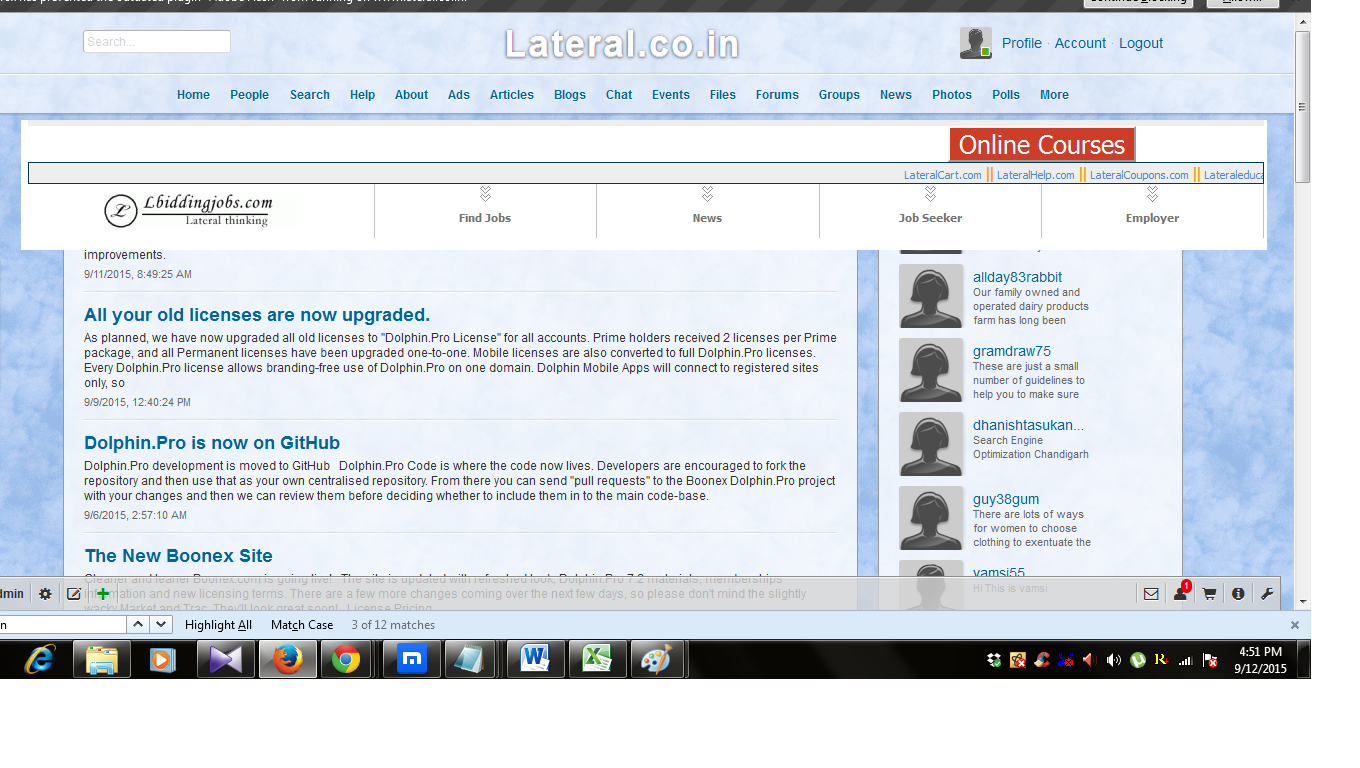The width and height of the screenshot is (1360, 768).
Task: Click the green plus icon in admin toolbar
Action: pyautogui.click(x=103, y=594)
